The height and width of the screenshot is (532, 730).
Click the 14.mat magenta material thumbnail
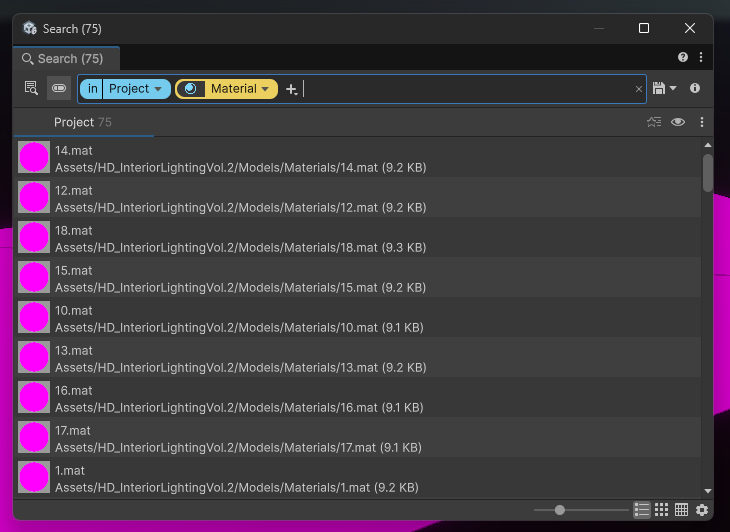(x=34, y=157)
